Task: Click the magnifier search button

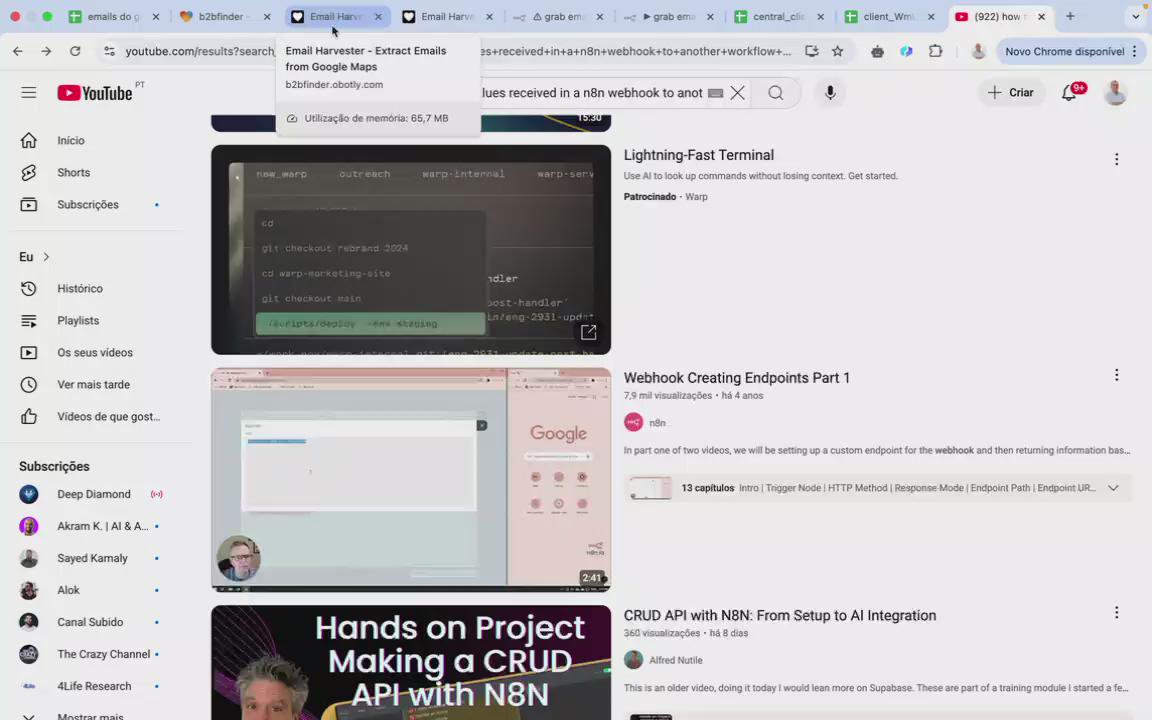Action: [776, 93]
